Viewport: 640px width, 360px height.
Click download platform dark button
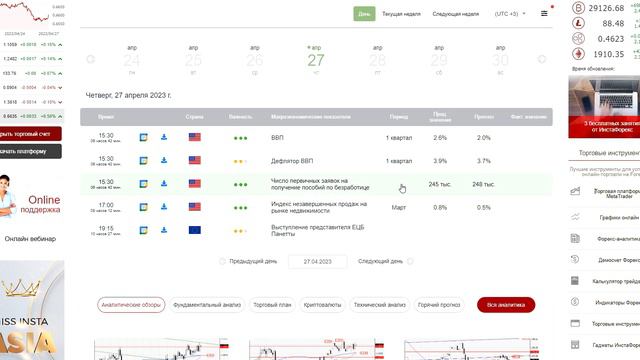31,151
